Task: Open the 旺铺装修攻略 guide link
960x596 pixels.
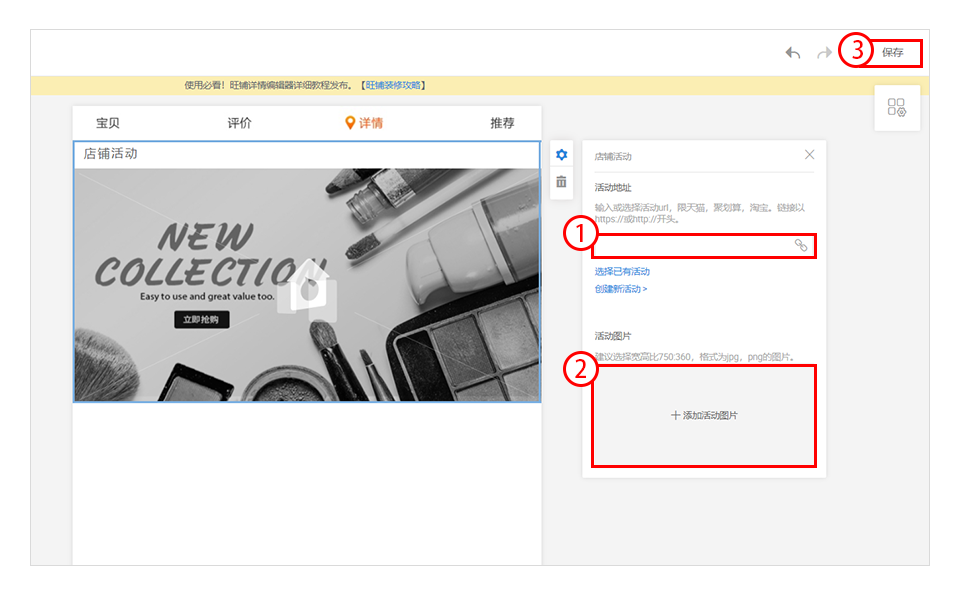Action: coord(394,86)
